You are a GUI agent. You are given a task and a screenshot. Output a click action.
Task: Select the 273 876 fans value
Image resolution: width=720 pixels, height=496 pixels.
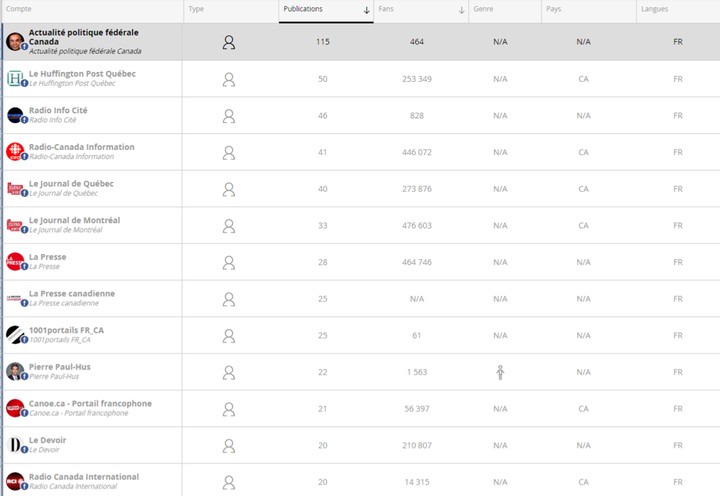coord(417,189)
